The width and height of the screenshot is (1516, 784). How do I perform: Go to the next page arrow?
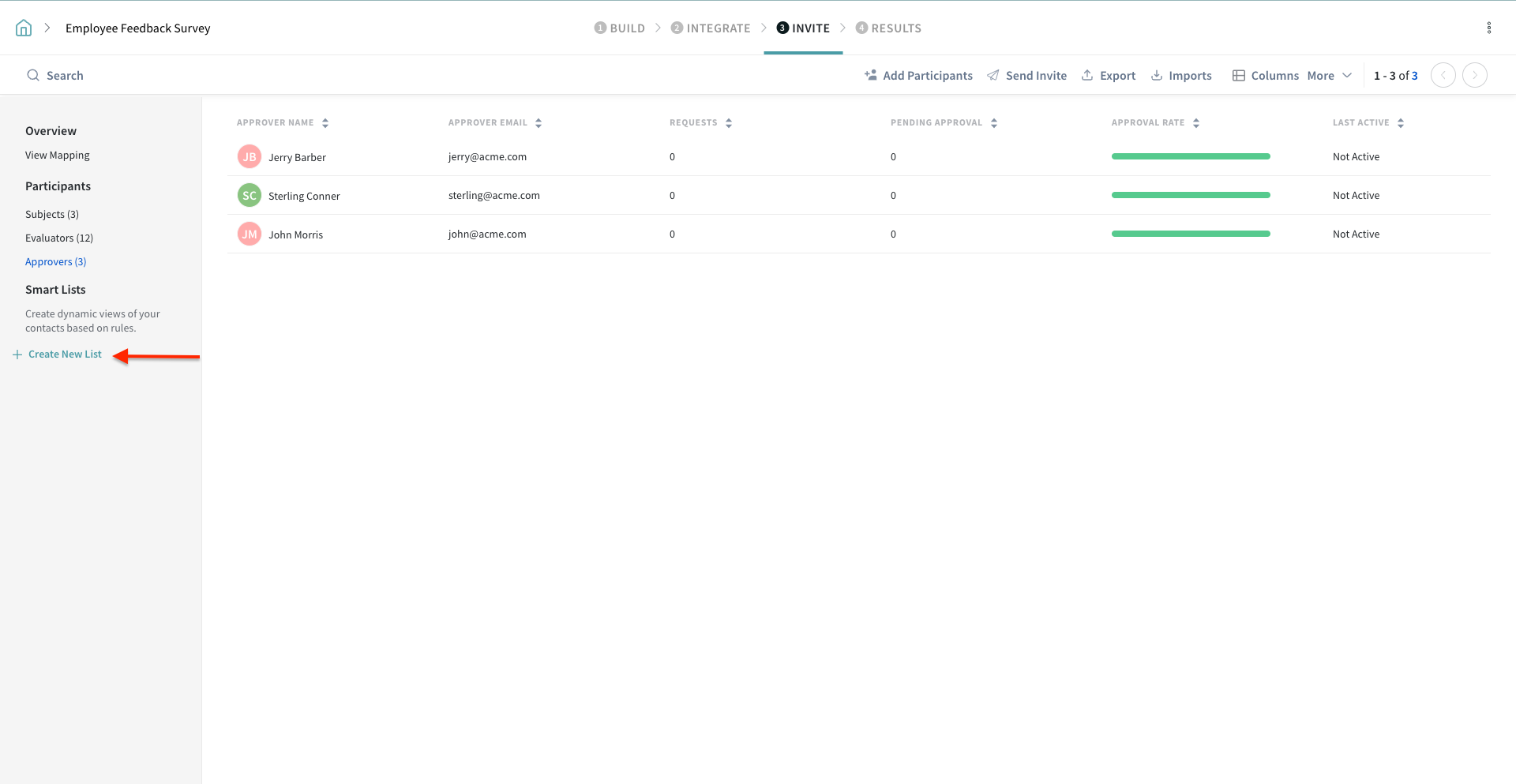[x=1474, y=76]
